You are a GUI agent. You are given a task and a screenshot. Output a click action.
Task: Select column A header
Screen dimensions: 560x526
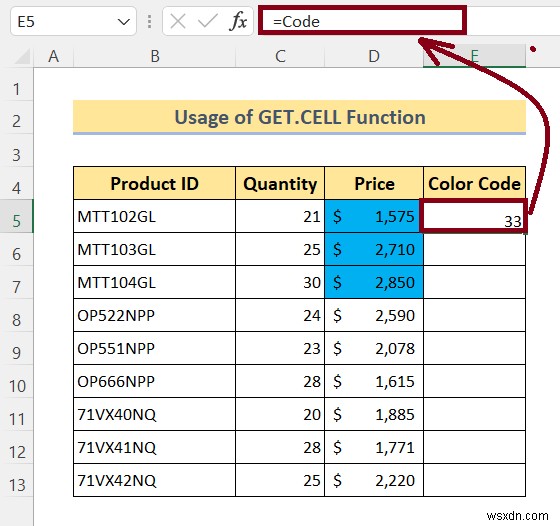(x=54, y=56)
